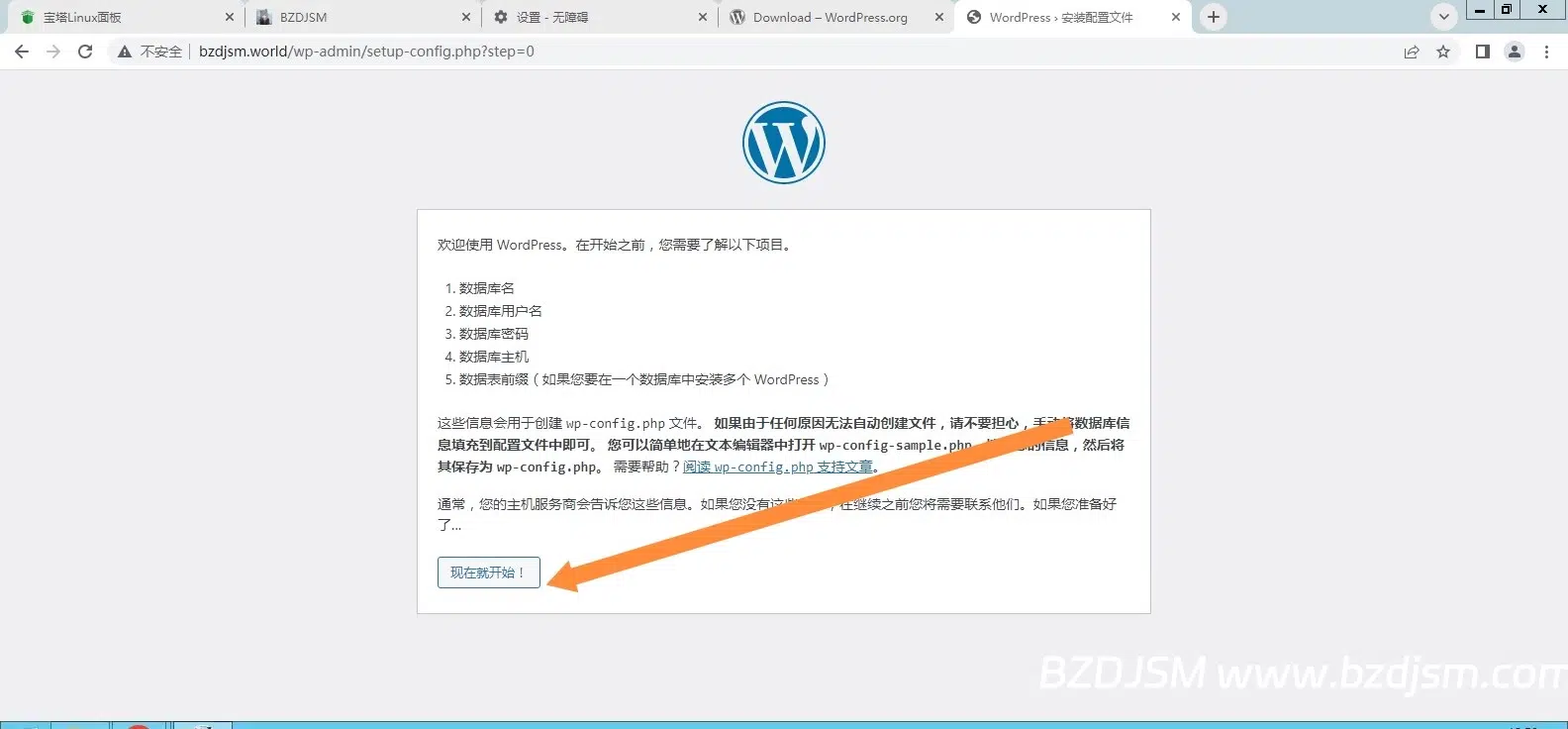This screenshot has width=1568, height=729.
Task: Open the browser side panel
Action: 1482,52
